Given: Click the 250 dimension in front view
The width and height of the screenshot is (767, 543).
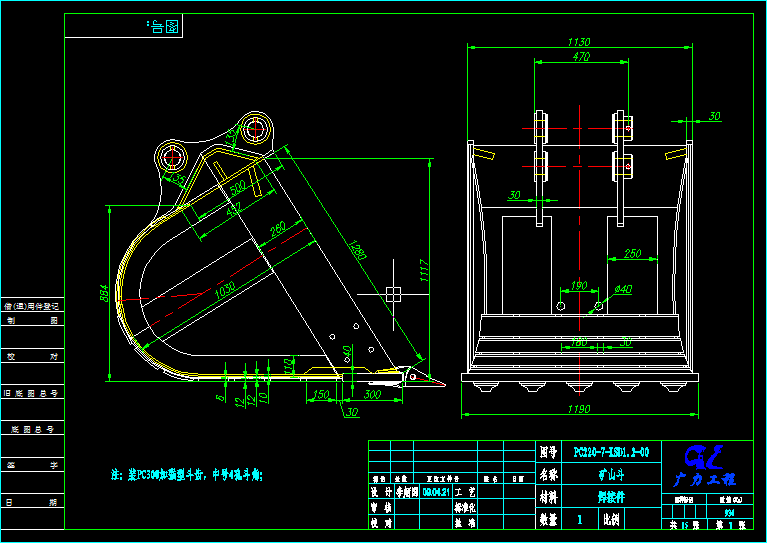Looking at the screenshot, I should 632,254.
